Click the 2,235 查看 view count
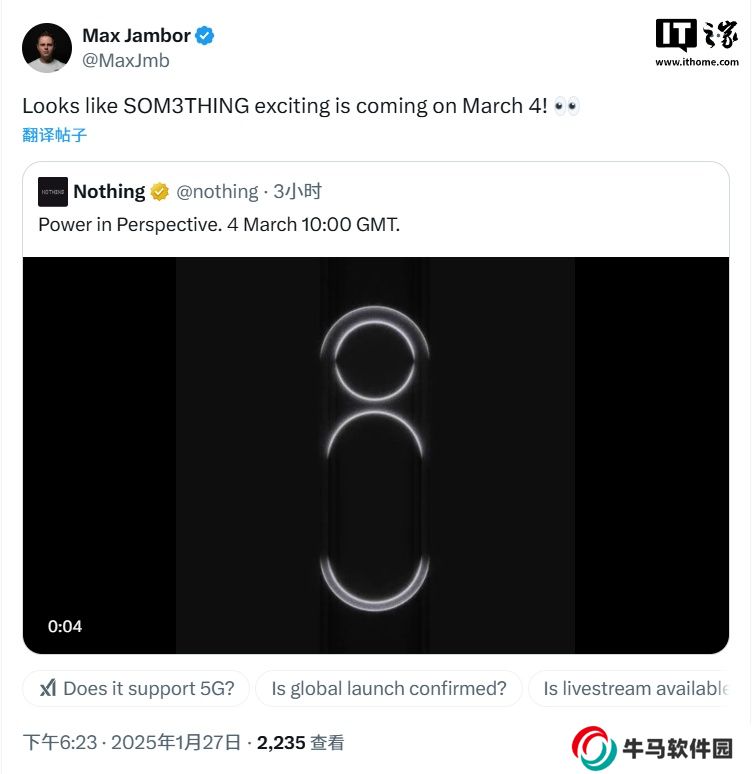This screenshot has height=774, width=752. tap(300, 742)
